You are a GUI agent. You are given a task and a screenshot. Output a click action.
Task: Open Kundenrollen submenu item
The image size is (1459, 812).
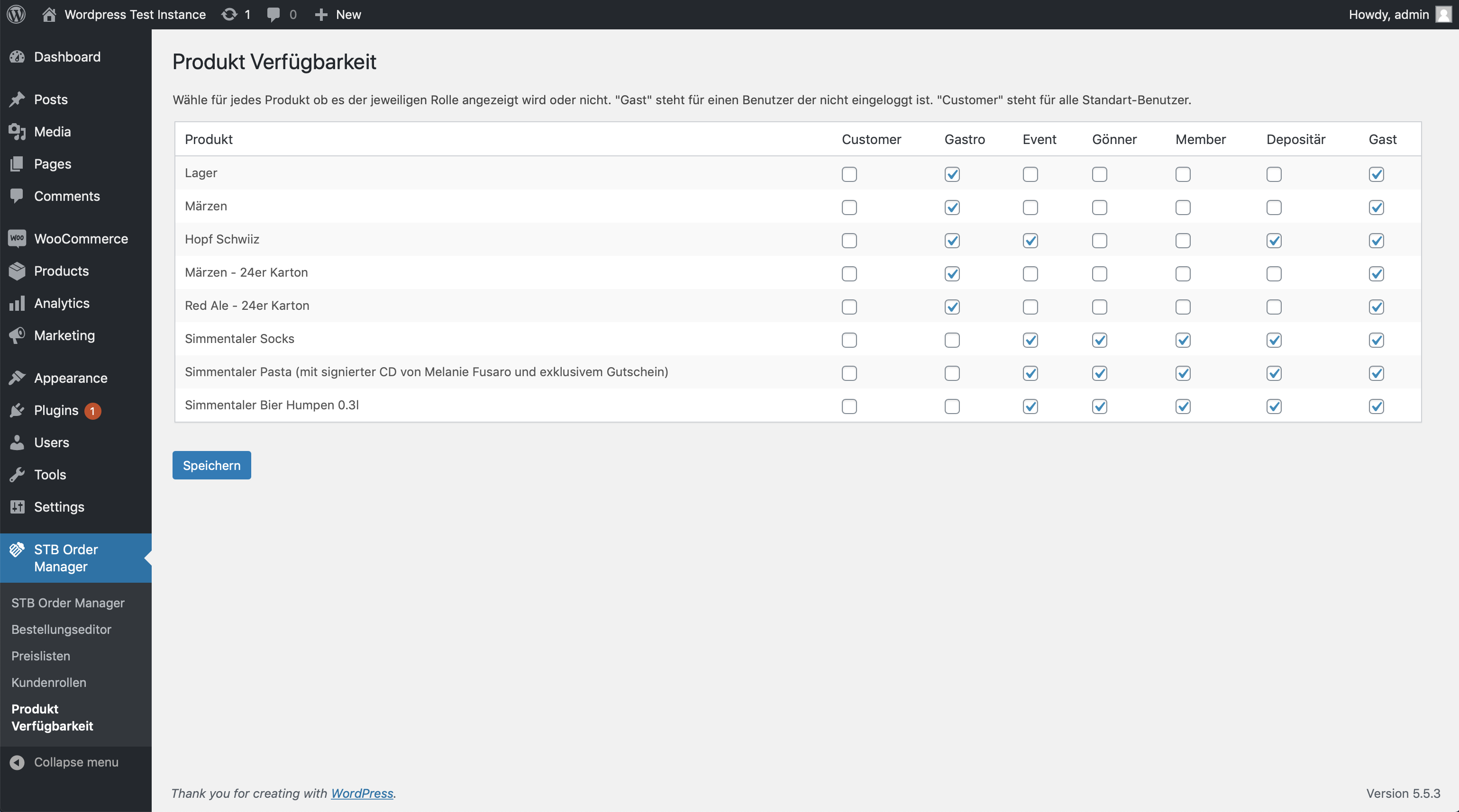49,682
